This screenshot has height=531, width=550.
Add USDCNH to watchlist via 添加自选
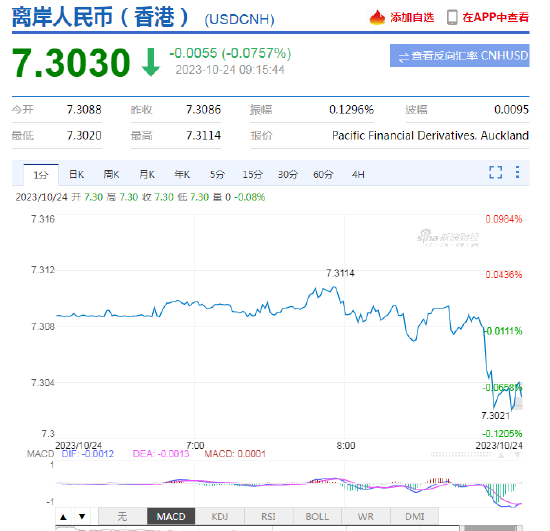pos(412,17)
